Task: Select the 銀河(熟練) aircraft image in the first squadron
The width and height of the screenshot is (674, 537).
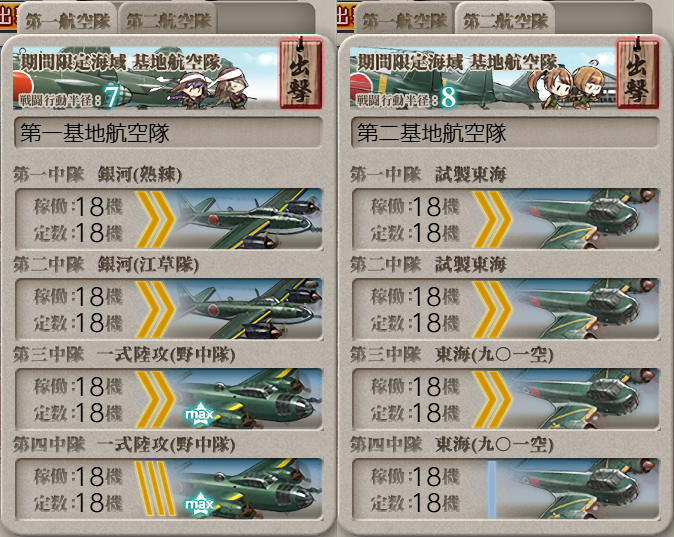Action: point(249,219)
